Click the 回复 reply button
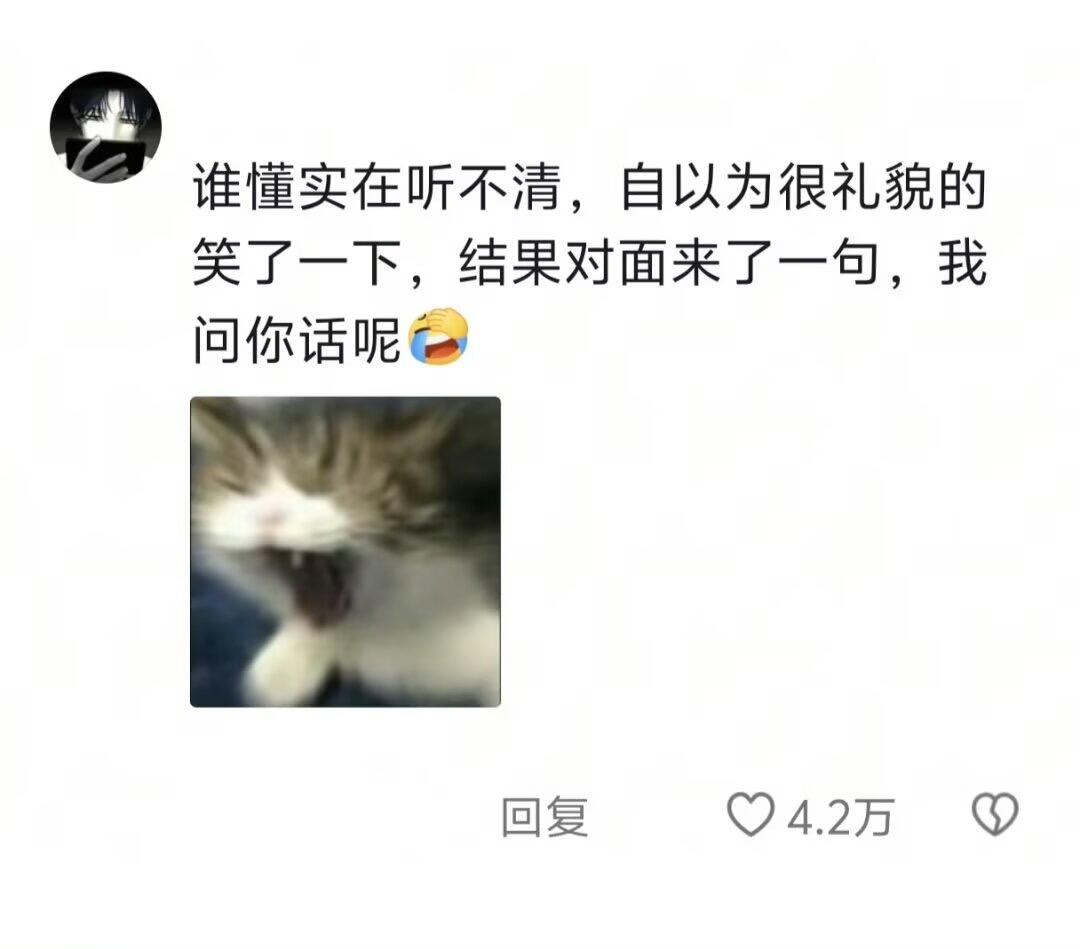The height and width of the screenshot is (949, 1080). point(545,817)
